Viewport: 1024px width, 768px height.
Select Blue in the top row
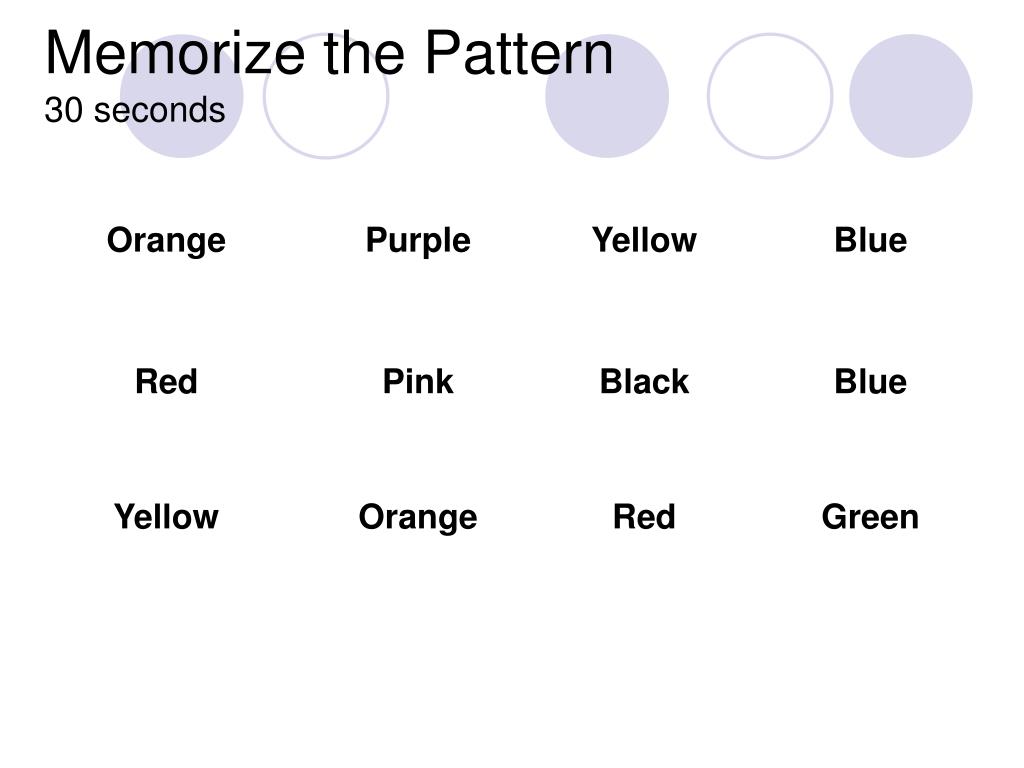pos(871,240)
